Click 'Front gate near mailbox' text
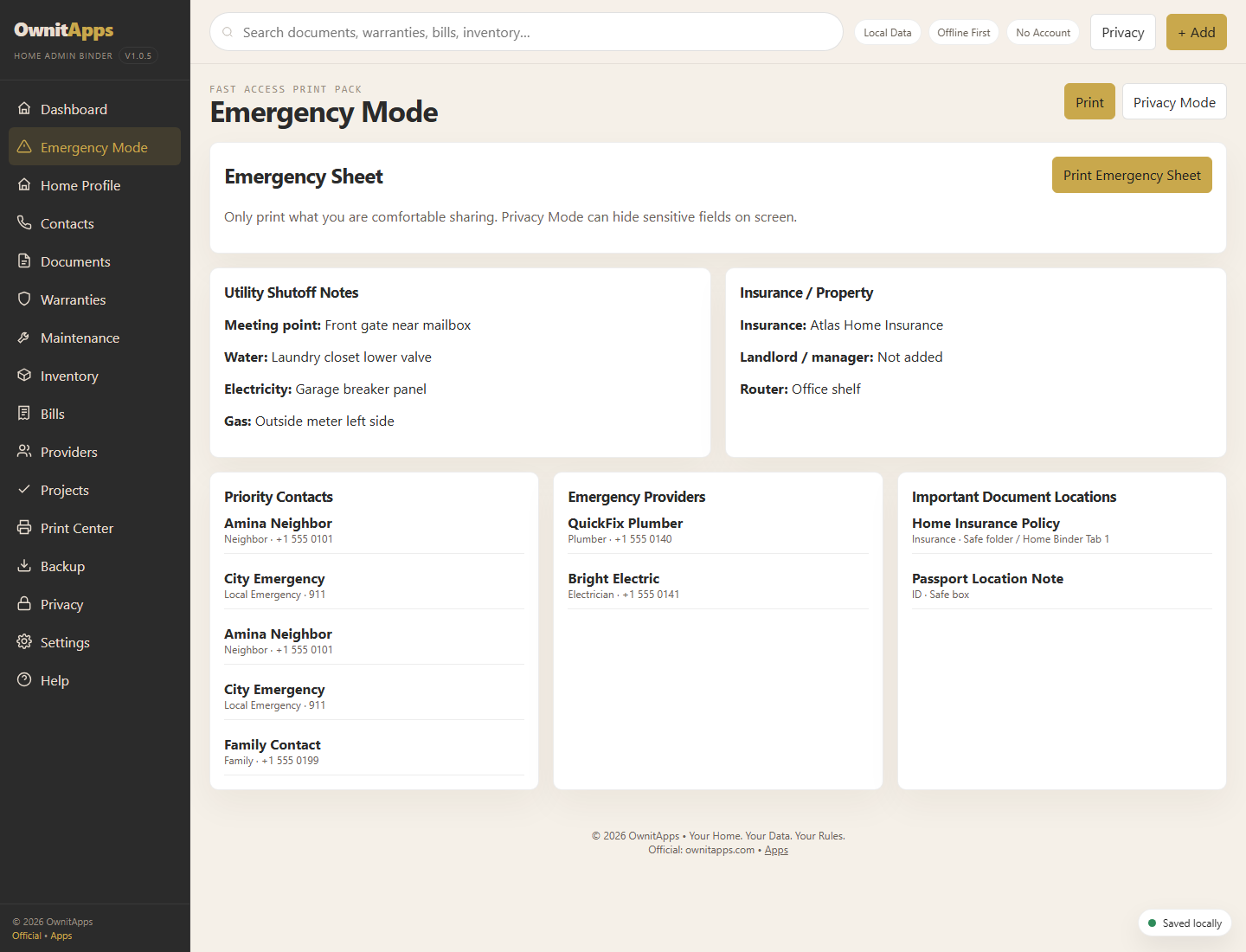Image resolution: width=1246 pixels, height=952 pixels. (398, 325)
